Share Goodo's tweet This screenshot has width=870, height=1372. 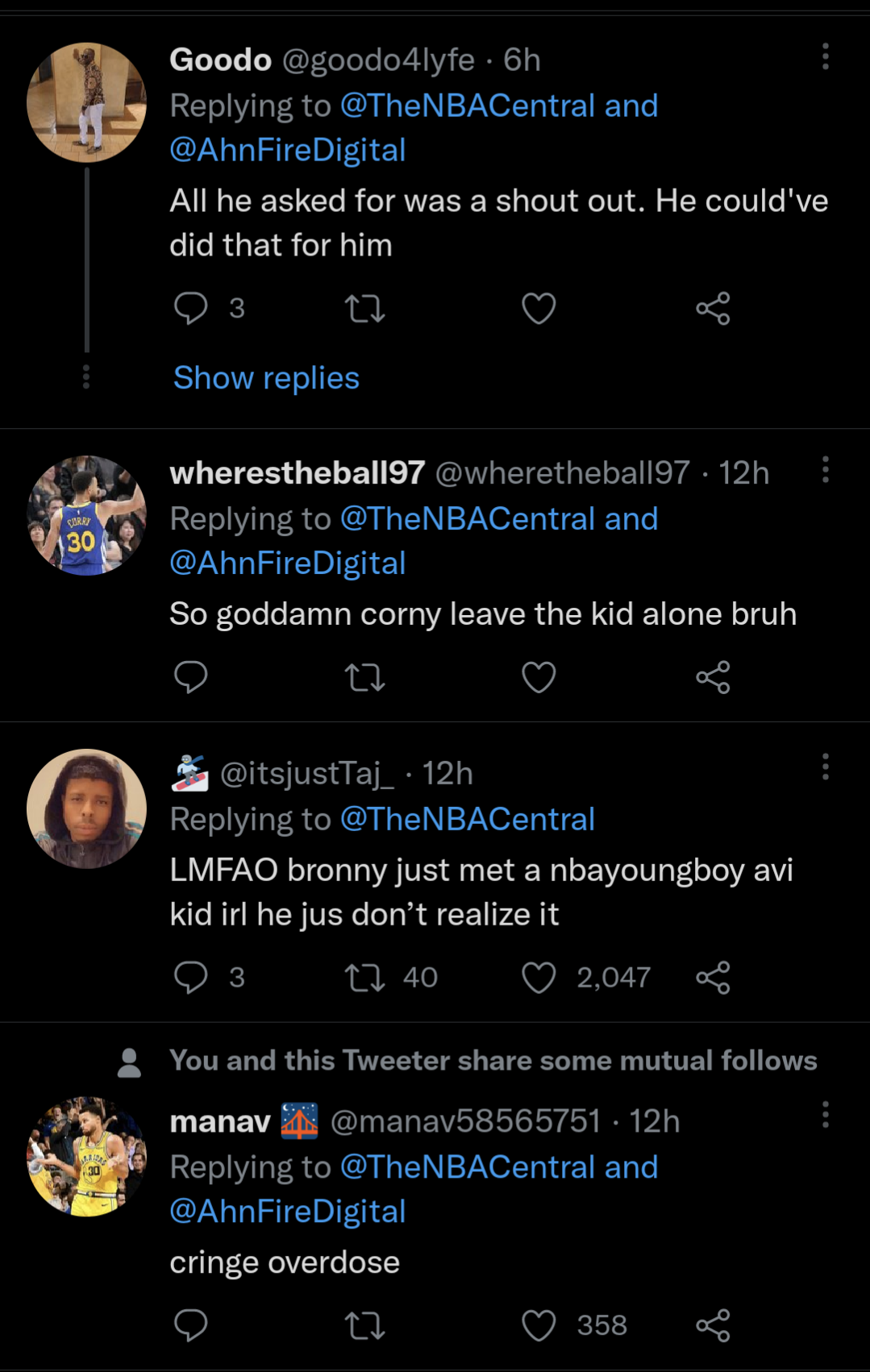(713, 308)
